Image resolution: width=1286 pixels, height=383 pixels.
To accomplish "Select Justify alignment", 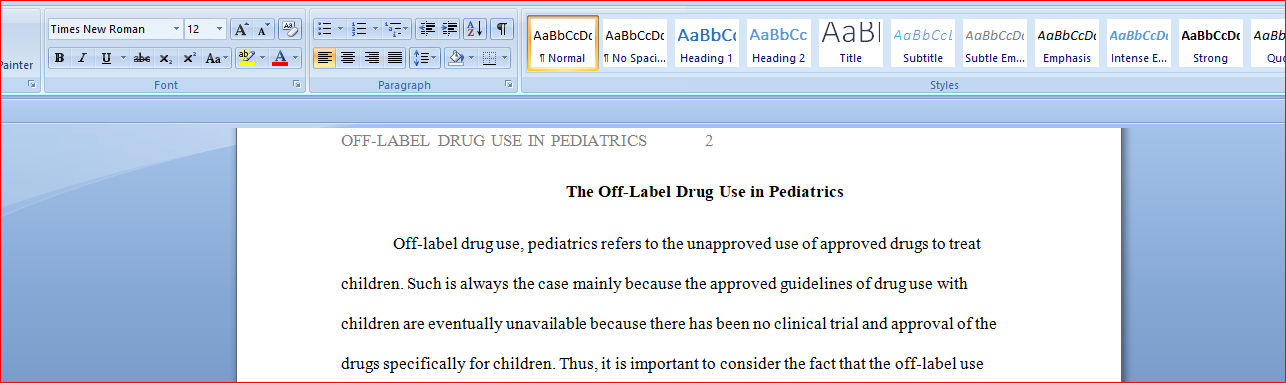I will click(396, 58).
